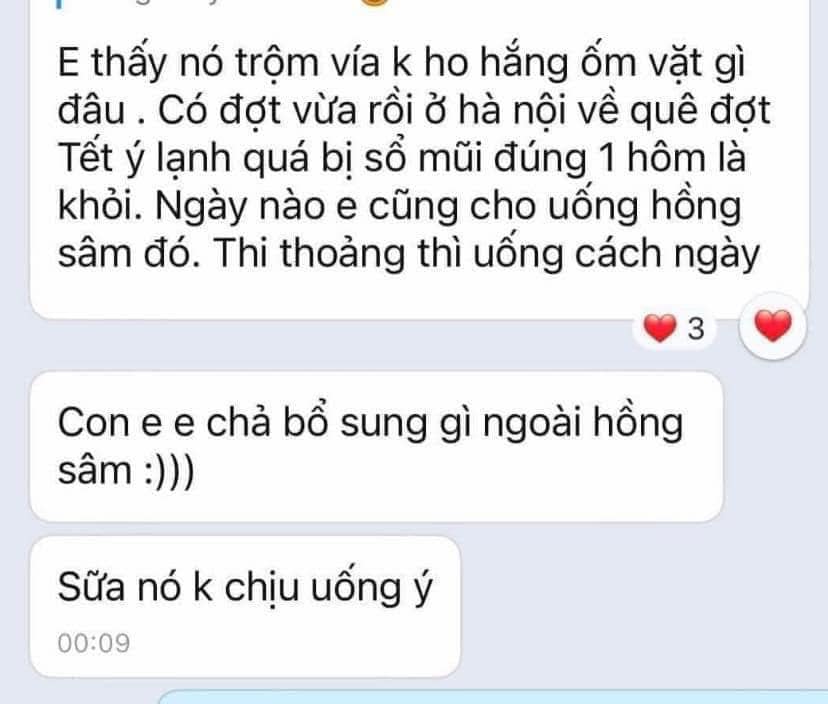Click the small red heart beside number 3
Image resolution: width=828 pixels, height=704 pixels.
(660, 328)
